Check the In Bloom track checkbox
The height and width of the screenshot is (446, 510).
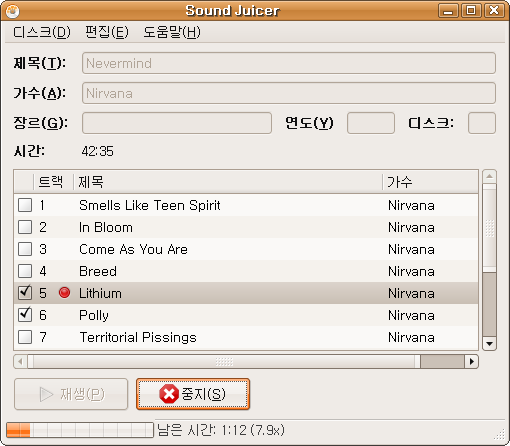pos(25,227)
